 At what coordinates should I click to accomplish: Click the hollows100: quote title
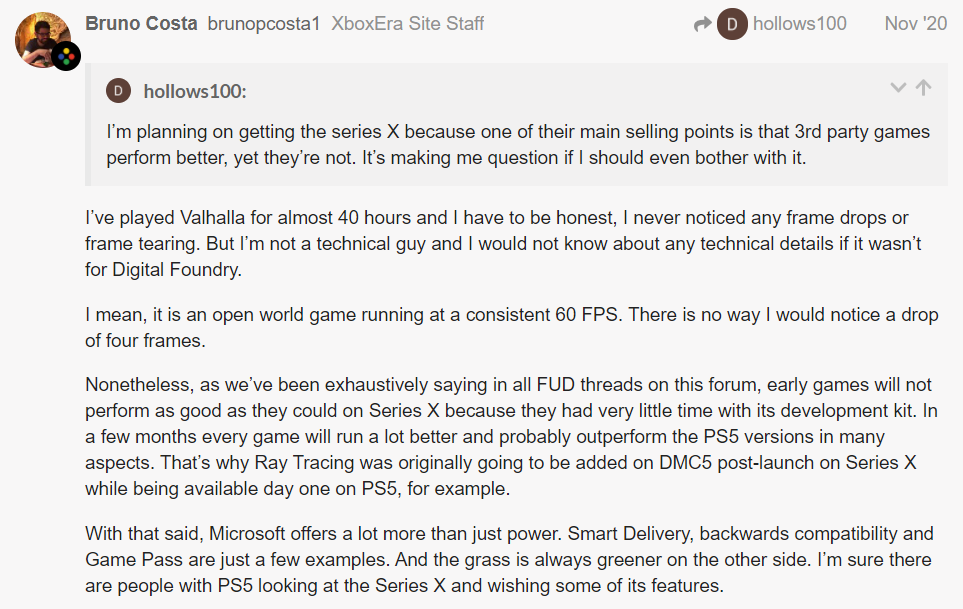(195, 91)
